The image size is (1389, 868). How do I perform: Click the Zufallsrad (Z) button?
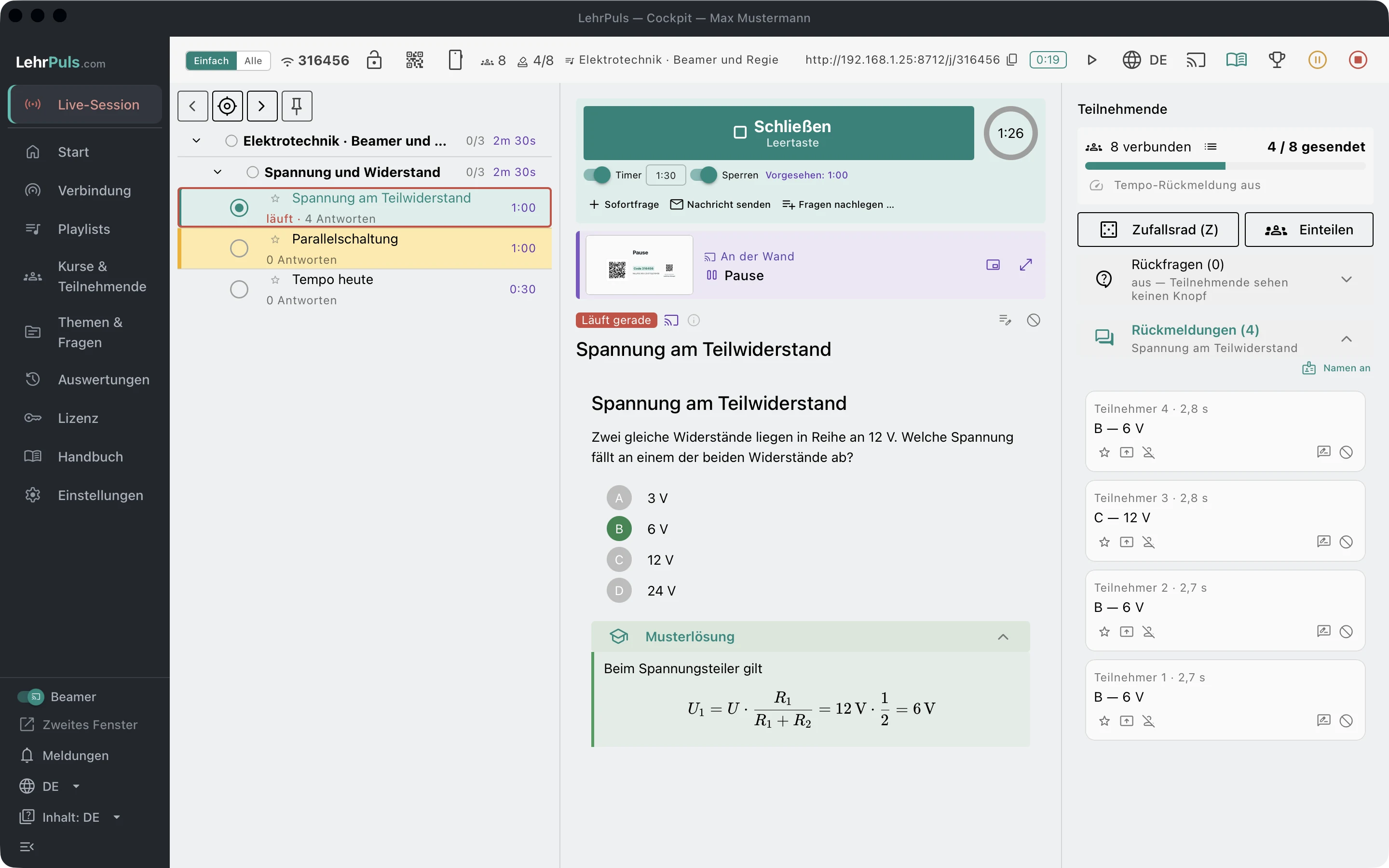click(1157, 230)
